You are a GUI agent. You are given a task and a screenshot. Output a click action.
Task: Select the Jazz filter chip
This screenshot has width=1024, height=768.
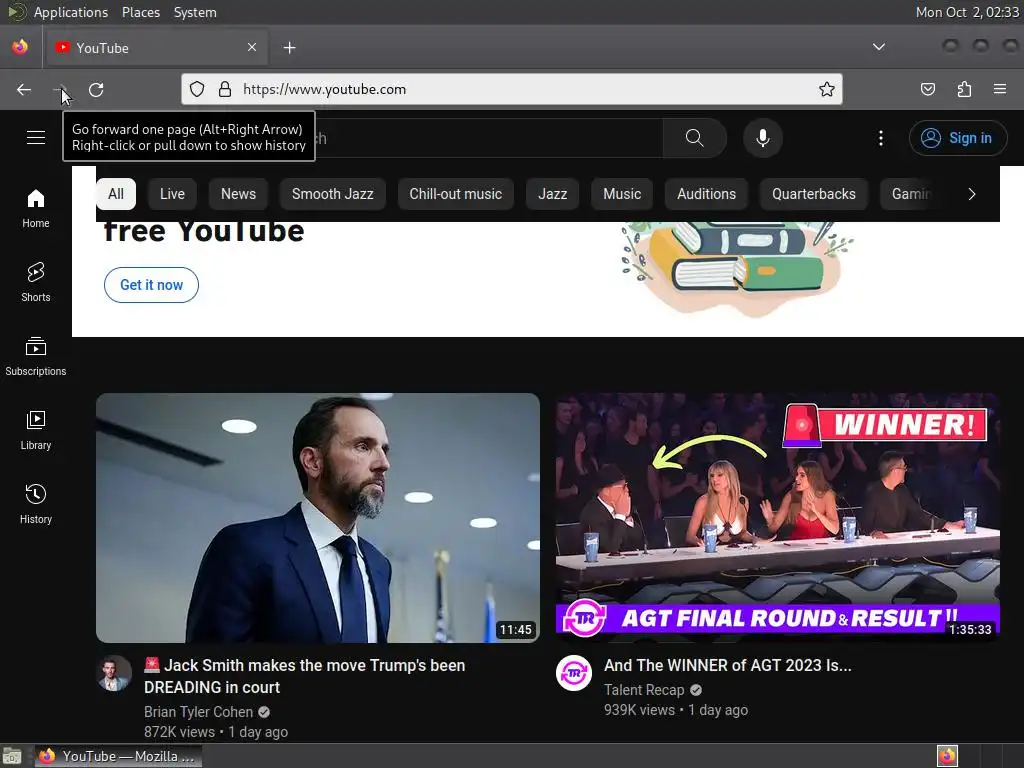552,194
